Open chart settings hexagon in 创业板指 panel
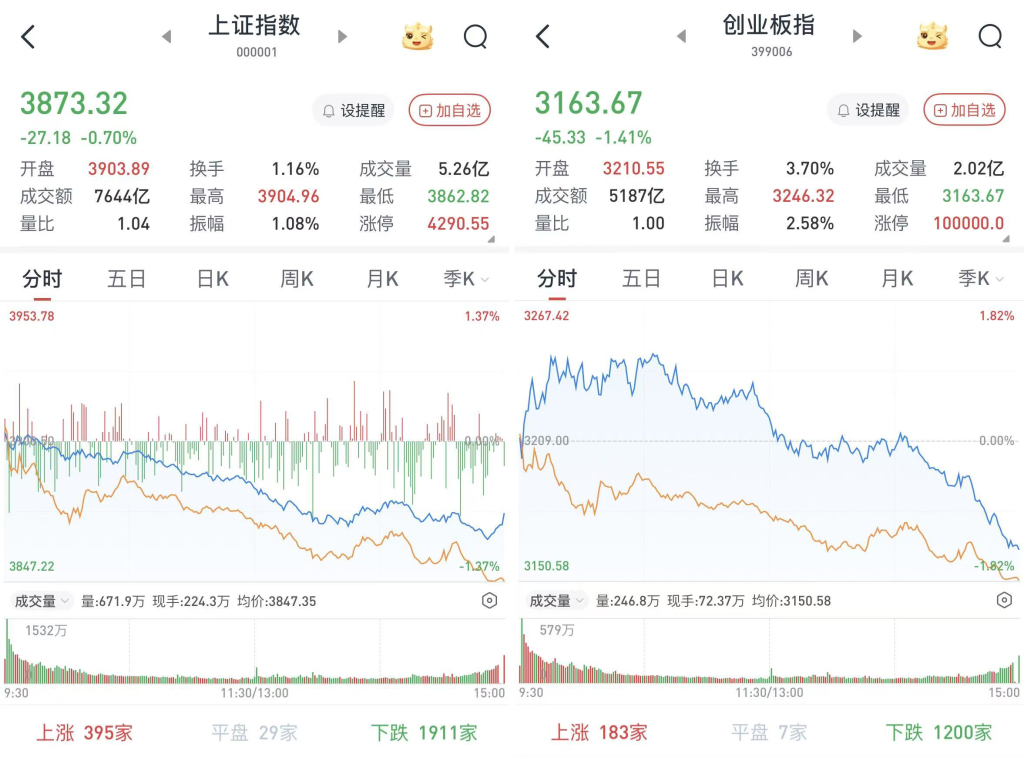Image resolution: width=1024 pixels, height=757 pixels. click(x=1004, y=601)
